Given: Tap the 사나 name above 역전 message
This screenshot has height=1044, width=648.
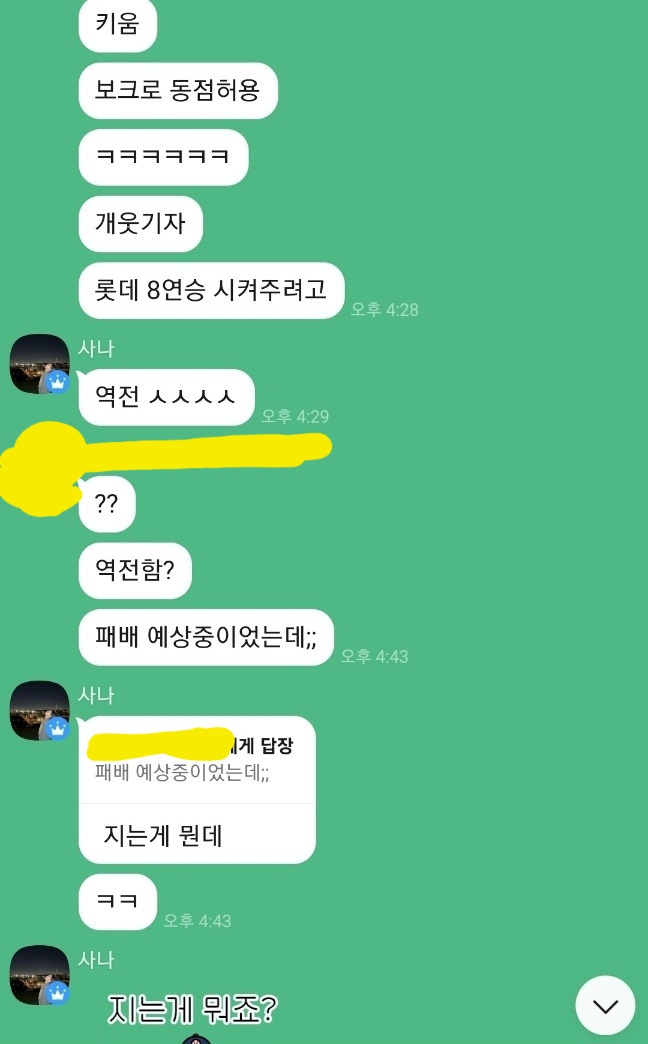Looking at the screenshot, I should 97,348.
